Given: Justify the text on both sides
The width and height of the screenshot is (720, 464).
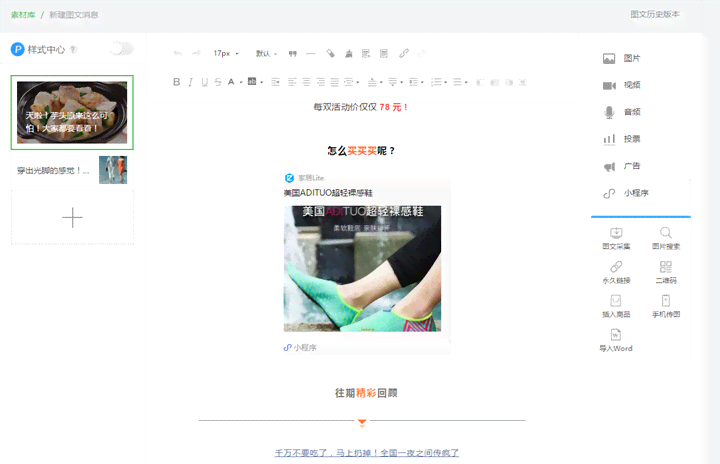Looking at the screenshot, I should click(x=334, y=82).
